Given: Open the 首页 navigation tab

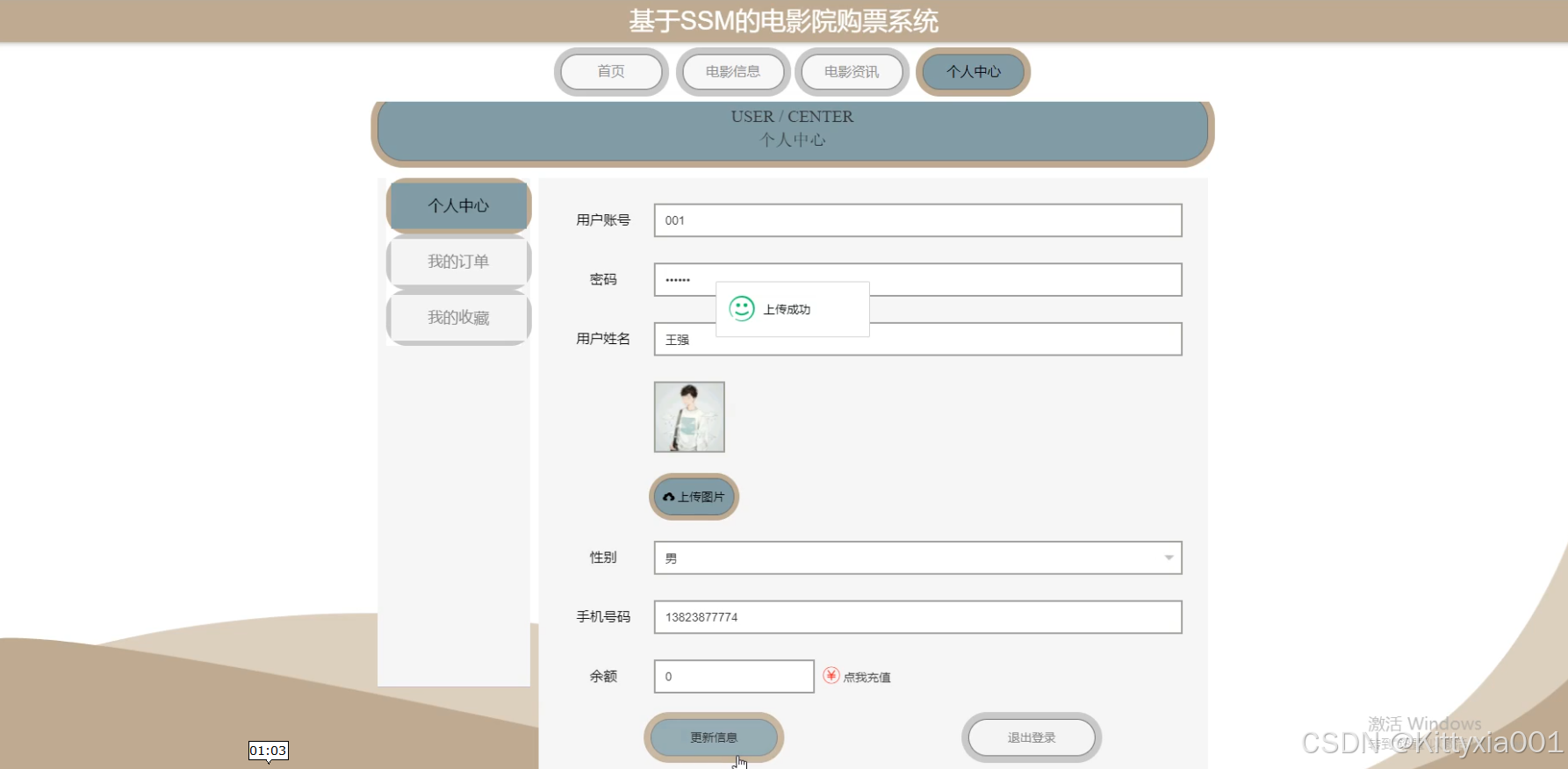Looking at the screenshot, I should pos(611,72).
